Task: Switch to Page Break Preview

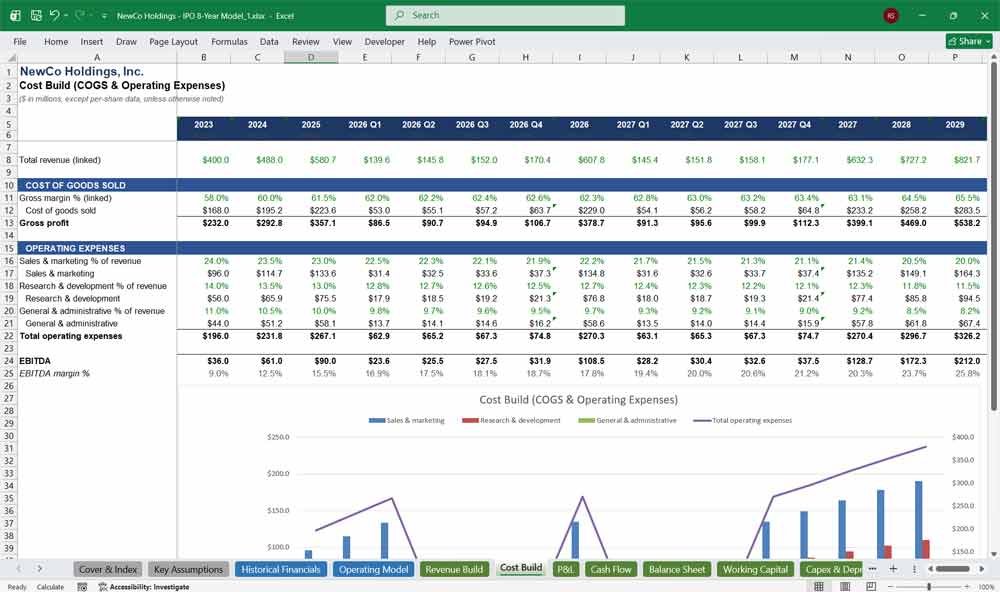Action: pos(871,586)
